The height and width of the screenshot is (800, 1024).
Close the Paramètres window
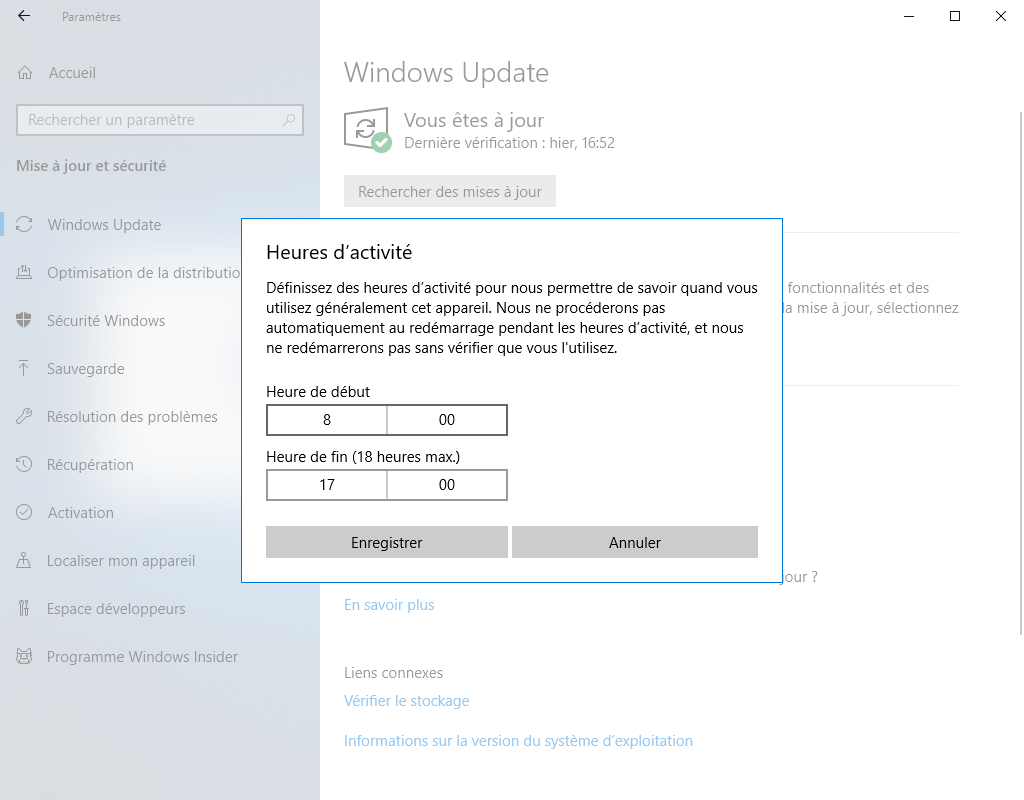coord(1000,16)
